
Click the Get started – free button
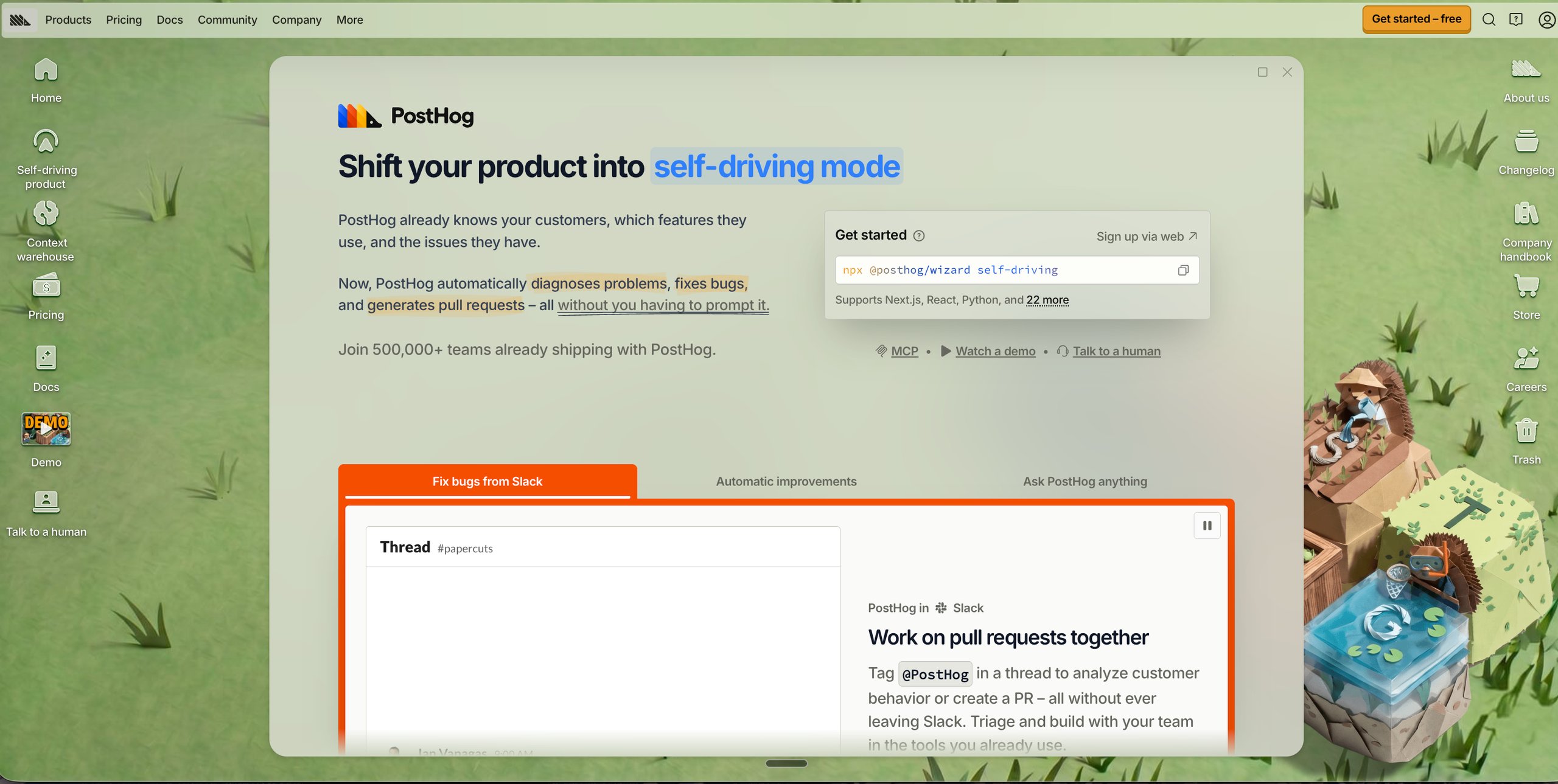(x=1416, y=19)
